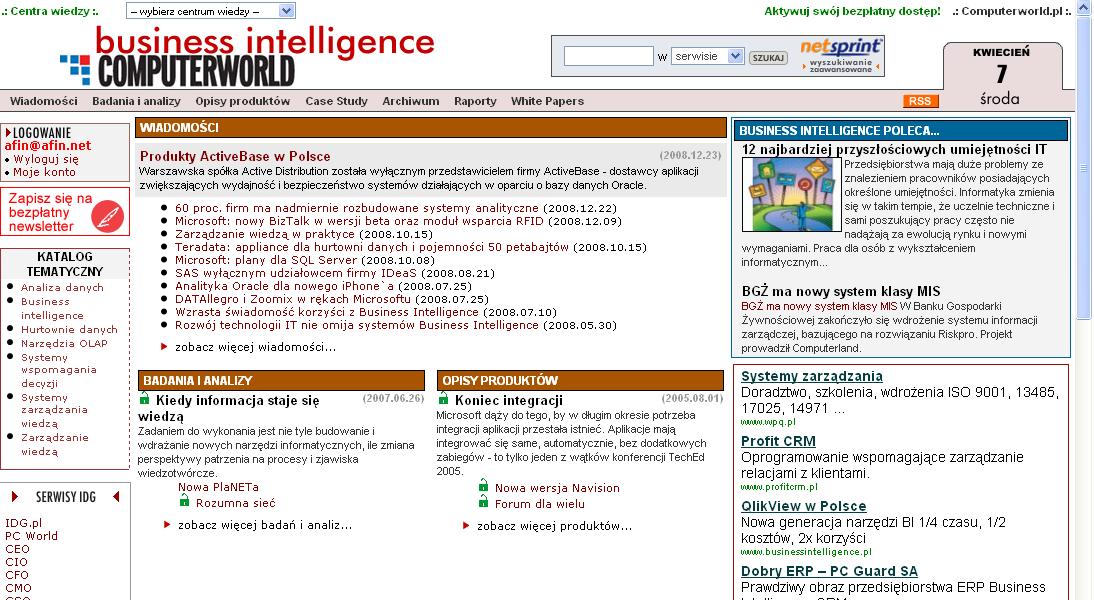Screen dimensions: 1094x600
Task: Click 'Systemy wspomagania decyzji' catalog link
Action: 59,370
